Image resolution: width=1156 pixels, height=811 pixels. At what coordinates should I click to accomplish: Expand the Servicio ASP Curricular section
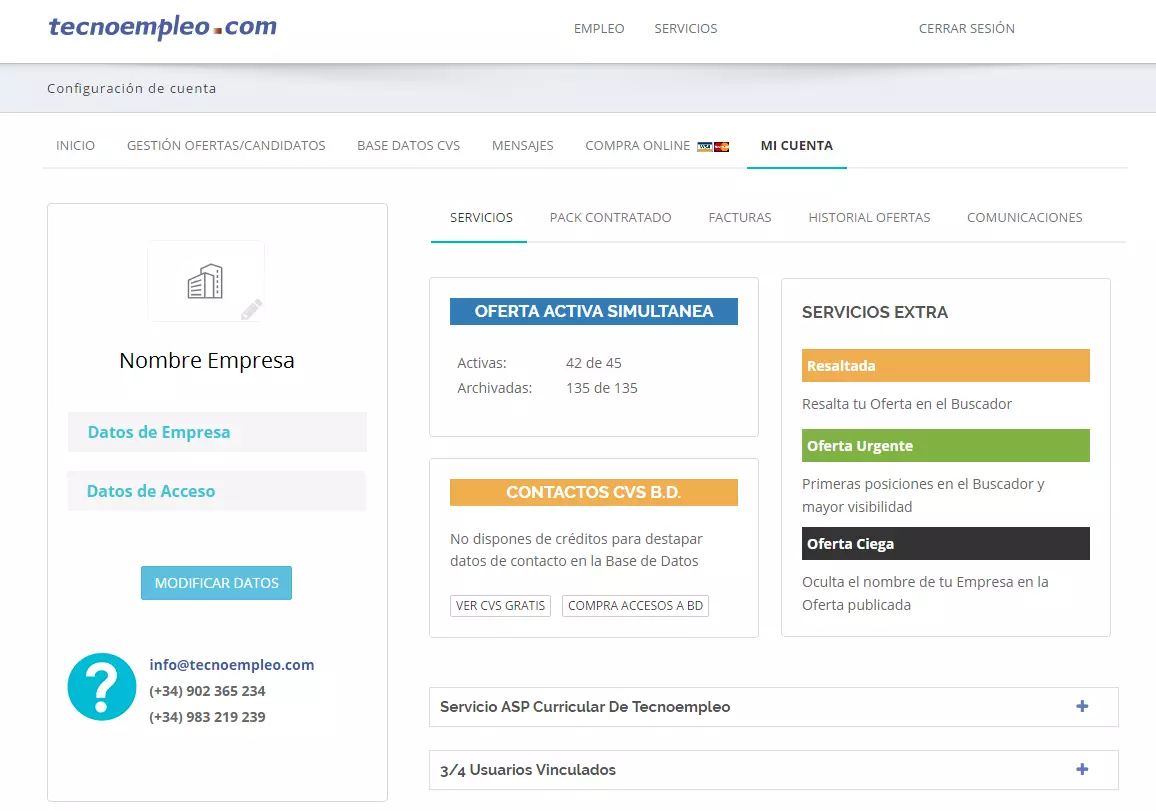pyautogui.click(x=1081, y=706)
